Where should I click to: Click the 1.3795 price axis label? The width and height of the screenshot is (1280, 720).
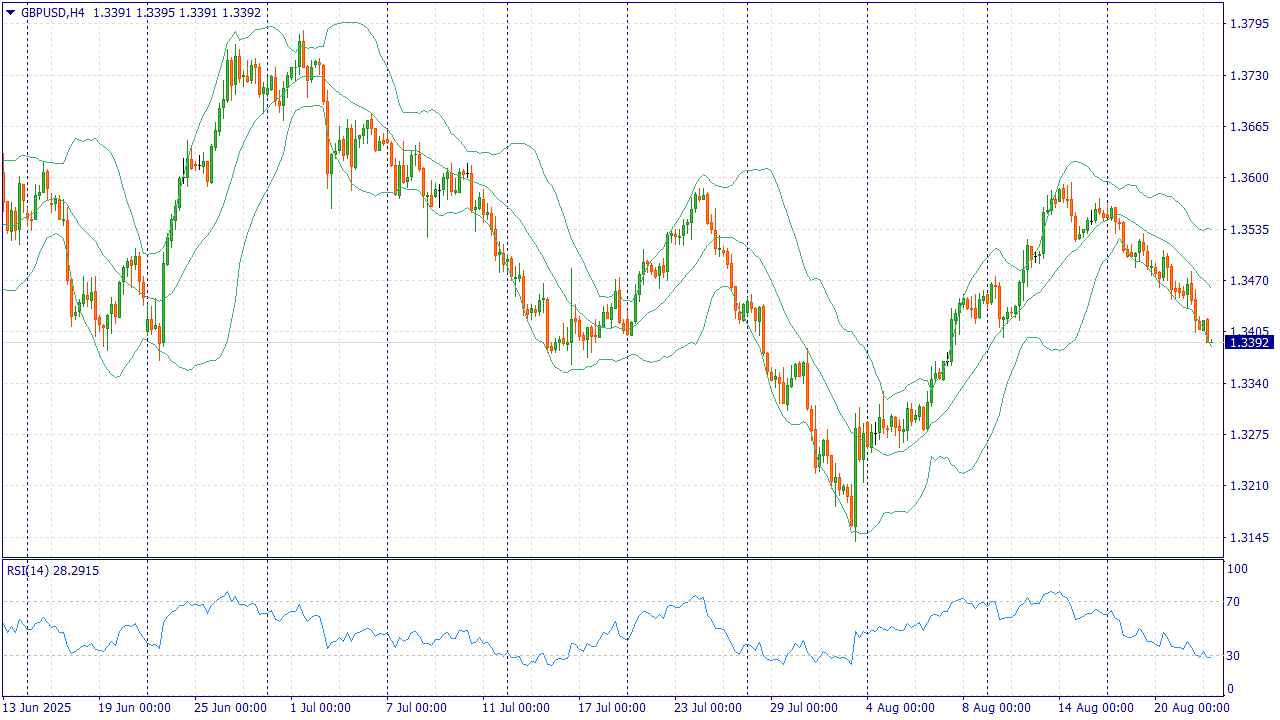pyautogui.click(x=1249, y=23)
